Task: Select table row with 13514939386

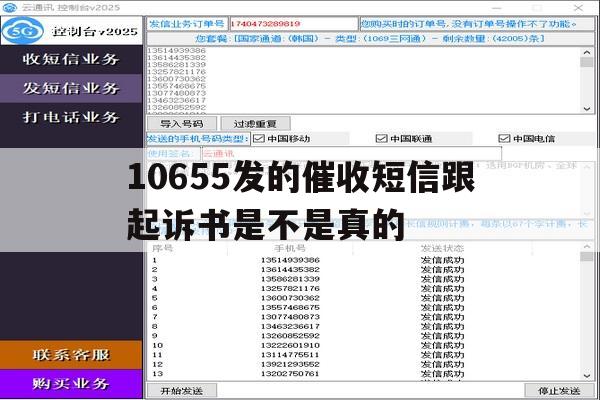Action: (x=364, y=260)
